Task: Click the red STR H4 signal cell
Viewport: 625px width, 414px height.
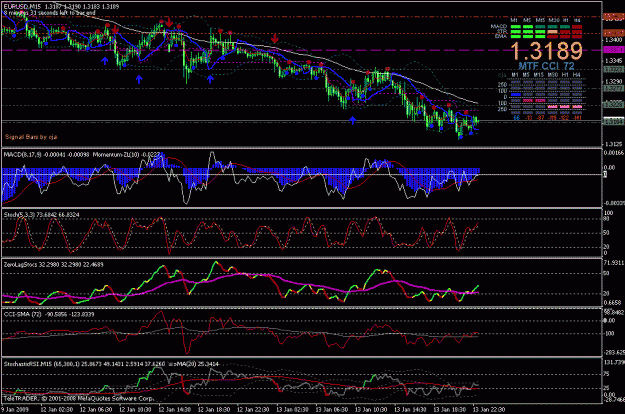Action: (577, 32)
